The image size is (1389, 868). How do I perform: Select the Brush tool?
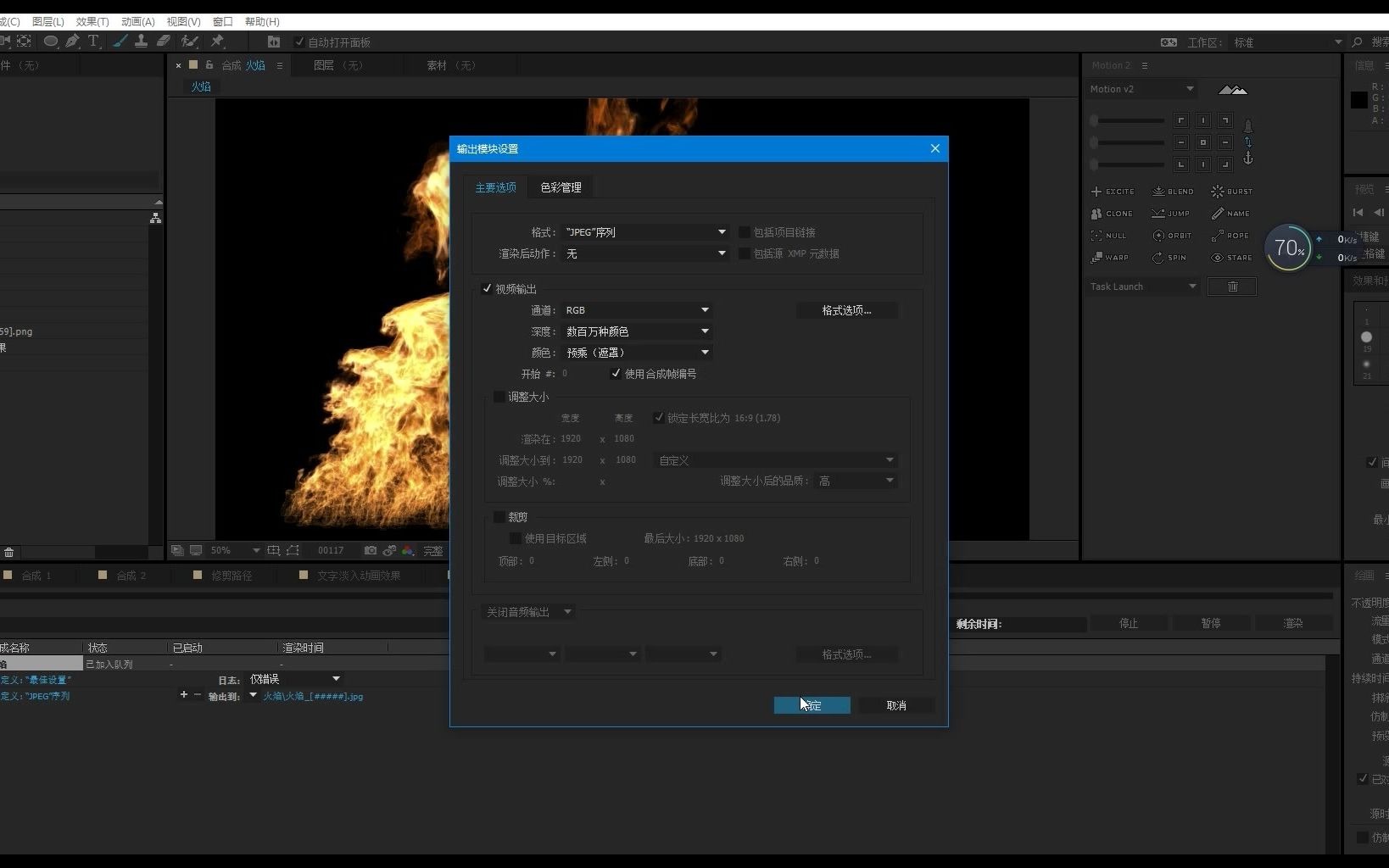[x=120, y=41]
